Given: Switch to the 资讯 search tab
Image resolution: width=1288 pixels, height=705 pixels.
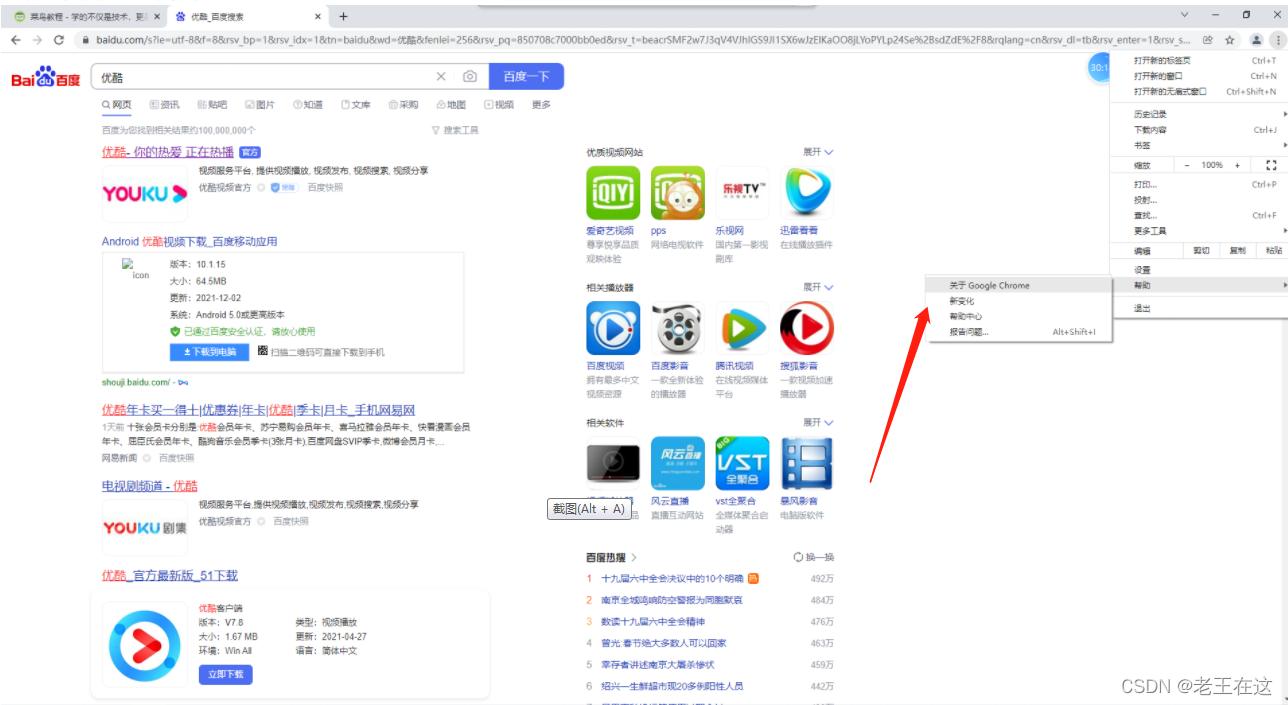Looking at the screenshot, I should (x=164, y=104).
